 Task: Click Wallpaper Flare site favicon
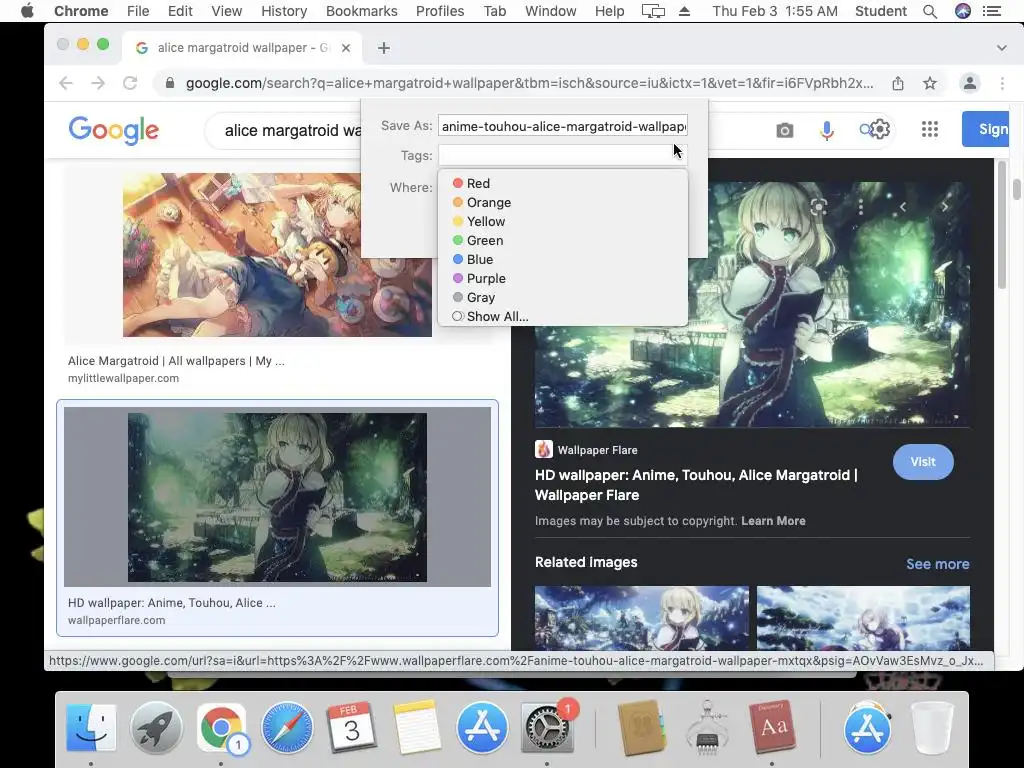pos(543,449)
